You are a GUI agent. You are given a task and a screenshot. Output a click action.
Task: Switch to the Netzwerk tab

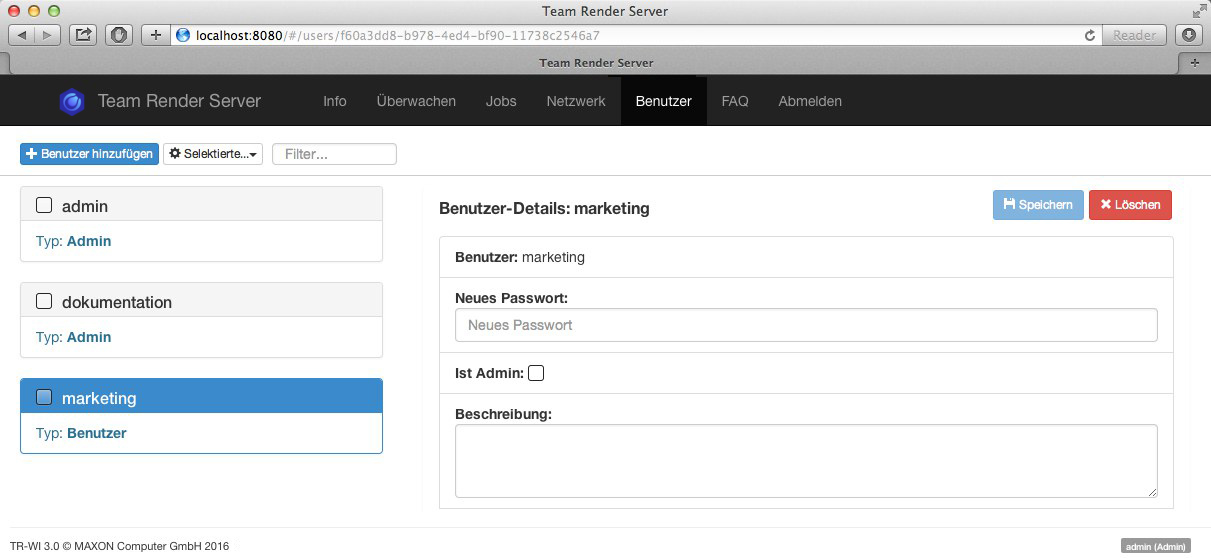(576, 101)
